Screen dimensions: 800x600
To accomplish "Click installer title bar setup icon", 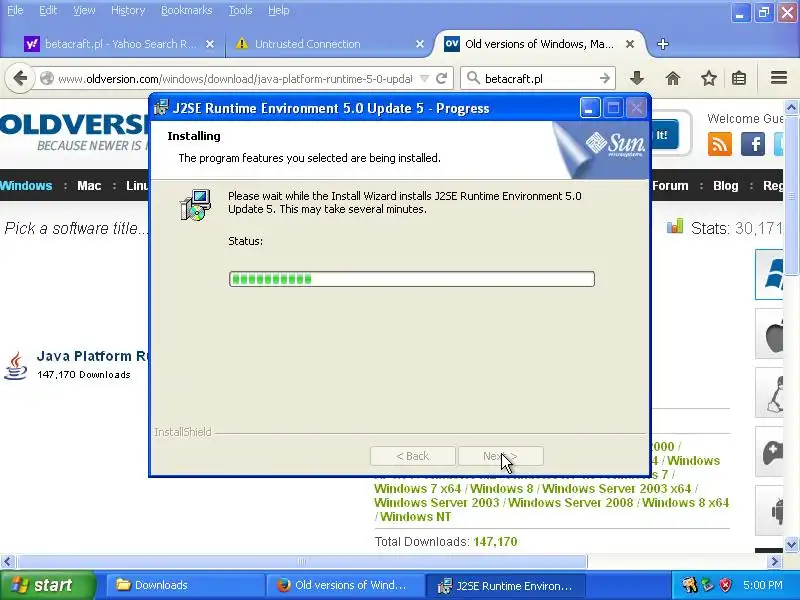I will coord(161,108).
